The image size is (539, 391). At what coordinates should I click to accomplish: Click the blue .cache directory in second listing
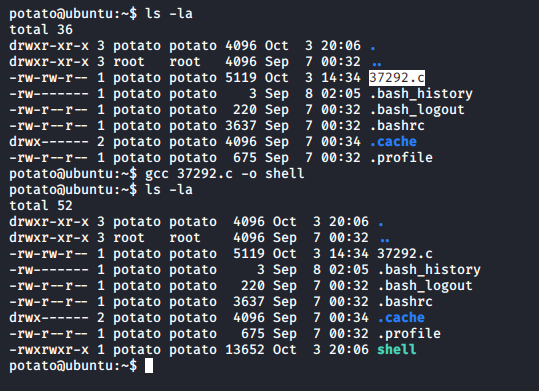tap(401, 317)
